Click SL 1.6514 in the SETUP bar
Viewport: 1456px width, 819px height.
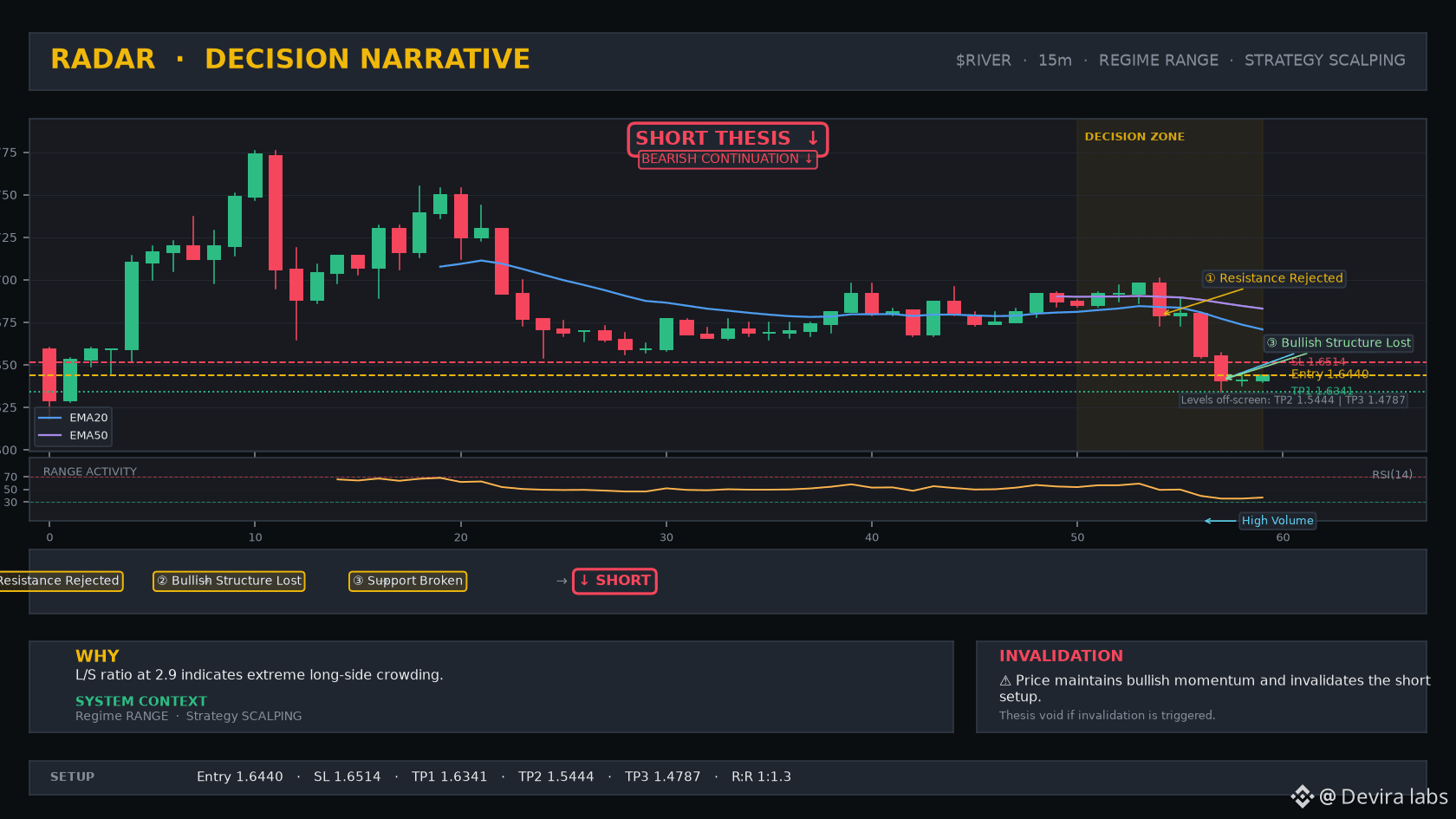[348, 777]
